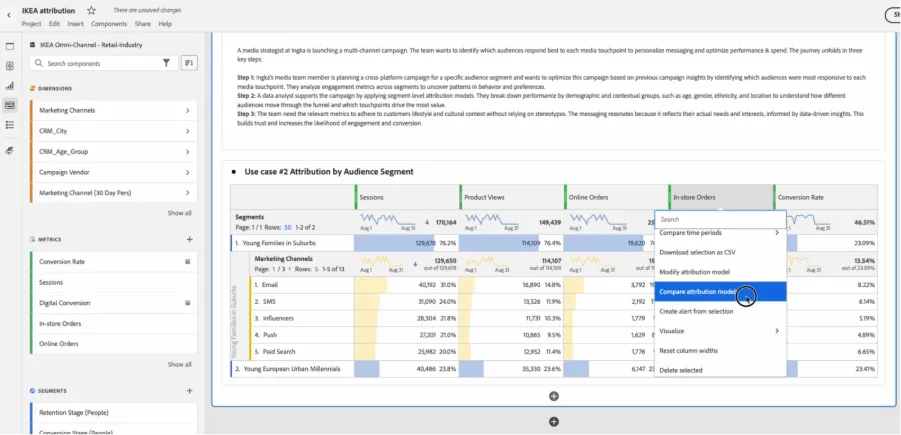
Task: Favorite the IKEA attribution project star
Action: point(91,10)
